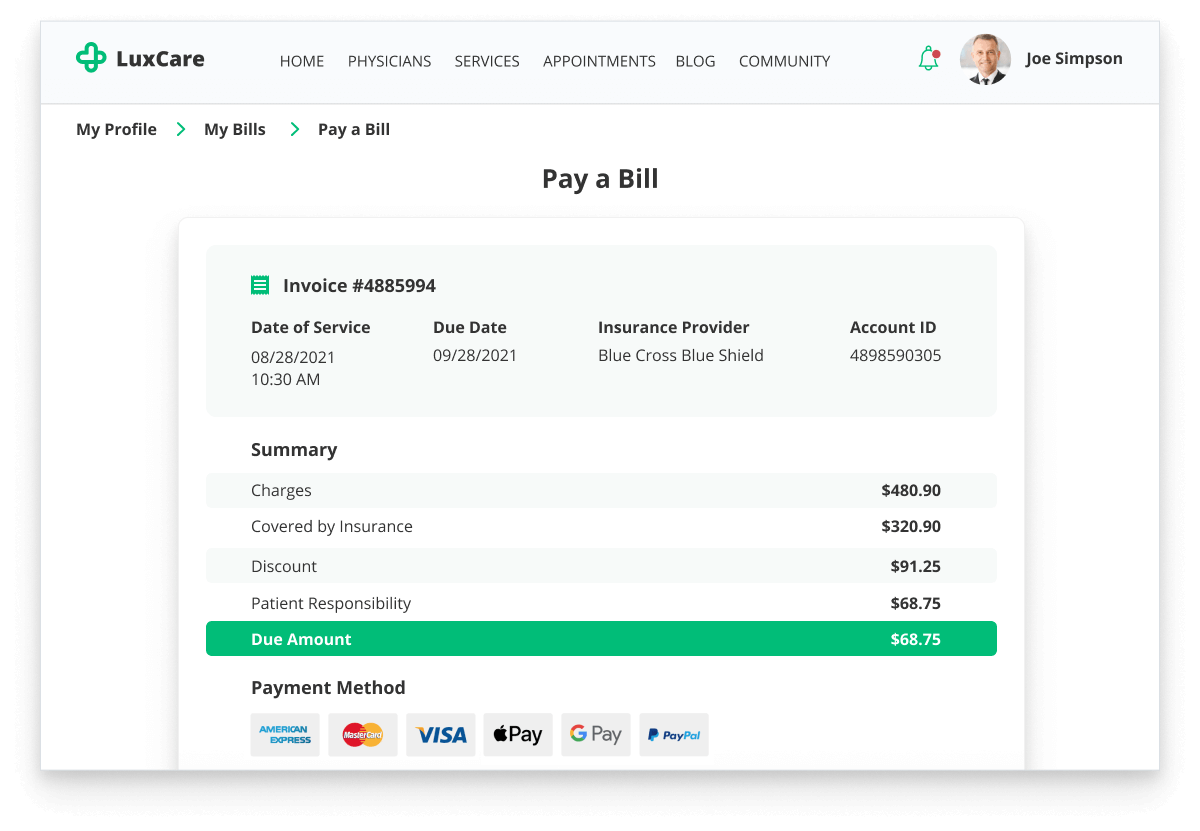Viewport: 1200px width, 831px height.
Task: Open Joe Simpson profile avatar
Action: pos(985,59)
